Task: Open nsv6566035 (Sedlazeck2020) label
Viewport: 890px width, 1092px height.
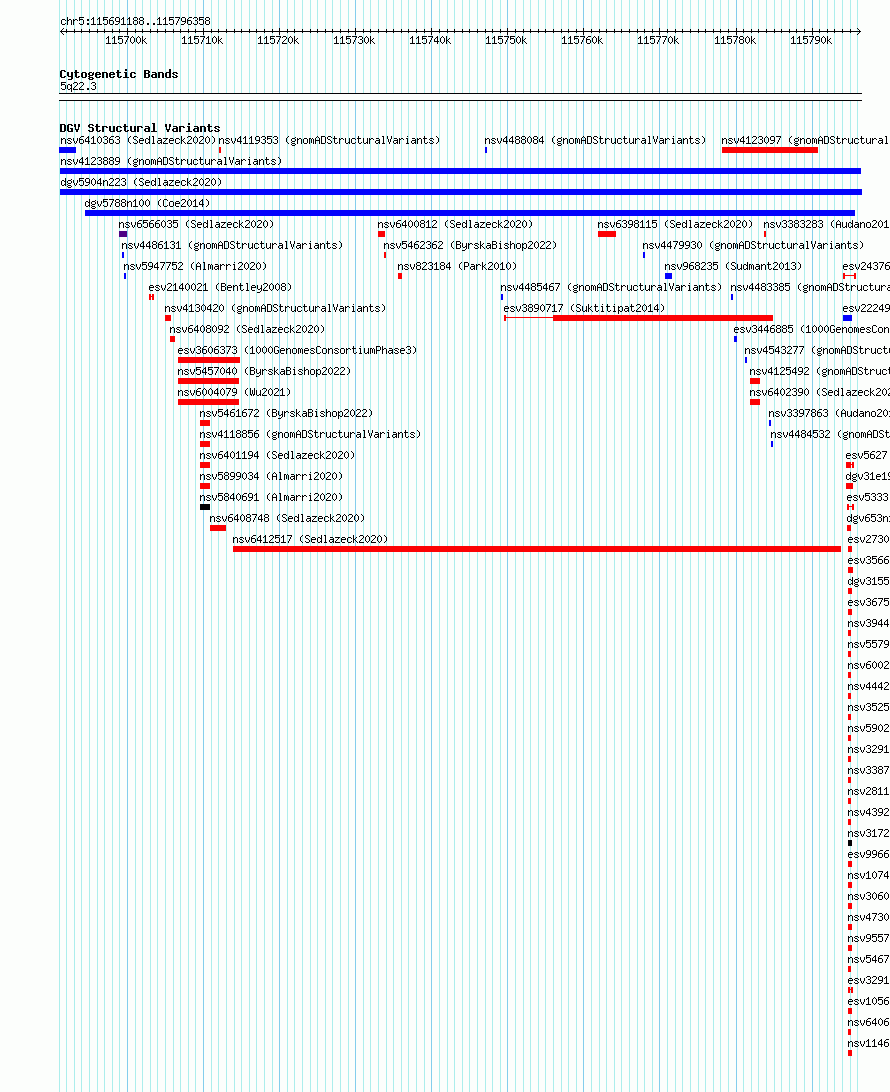Action: click(x=196, y=224)
